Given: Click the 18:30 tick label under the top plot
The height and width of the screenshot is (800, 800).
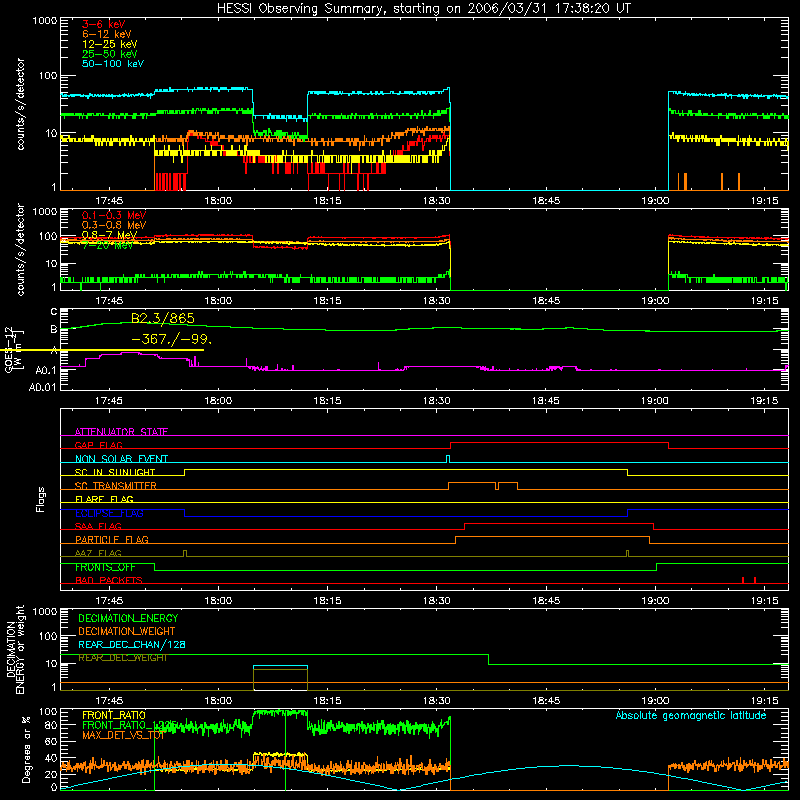Looking at the screenshot, I should point(437,201).
